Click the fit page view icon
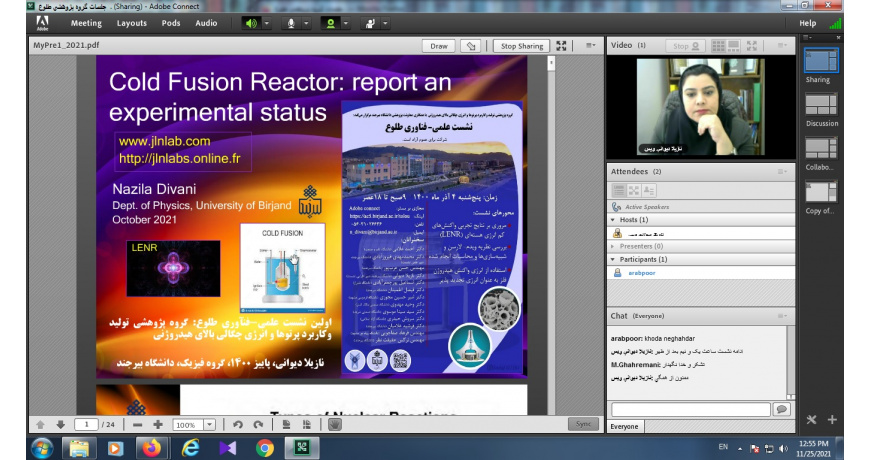Image resolution: width=870 pixels, height=460 pixels. (286, 424)
